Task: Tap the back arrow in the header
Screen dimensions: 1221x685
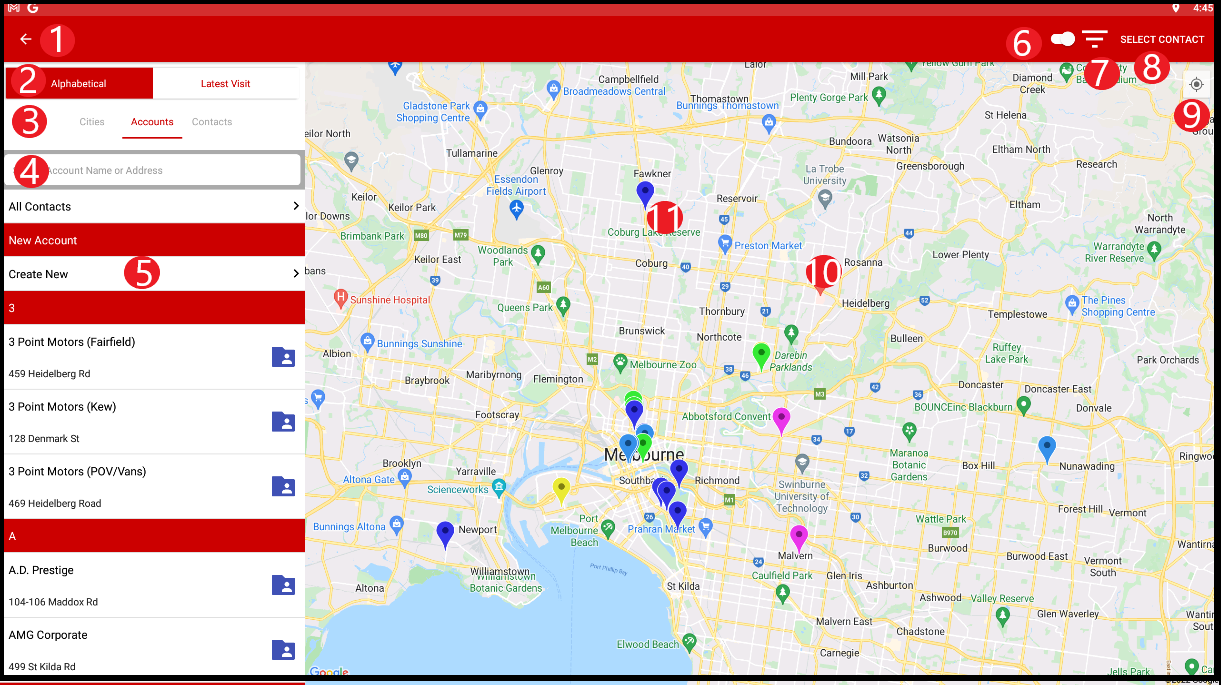Action: (26, 40)
